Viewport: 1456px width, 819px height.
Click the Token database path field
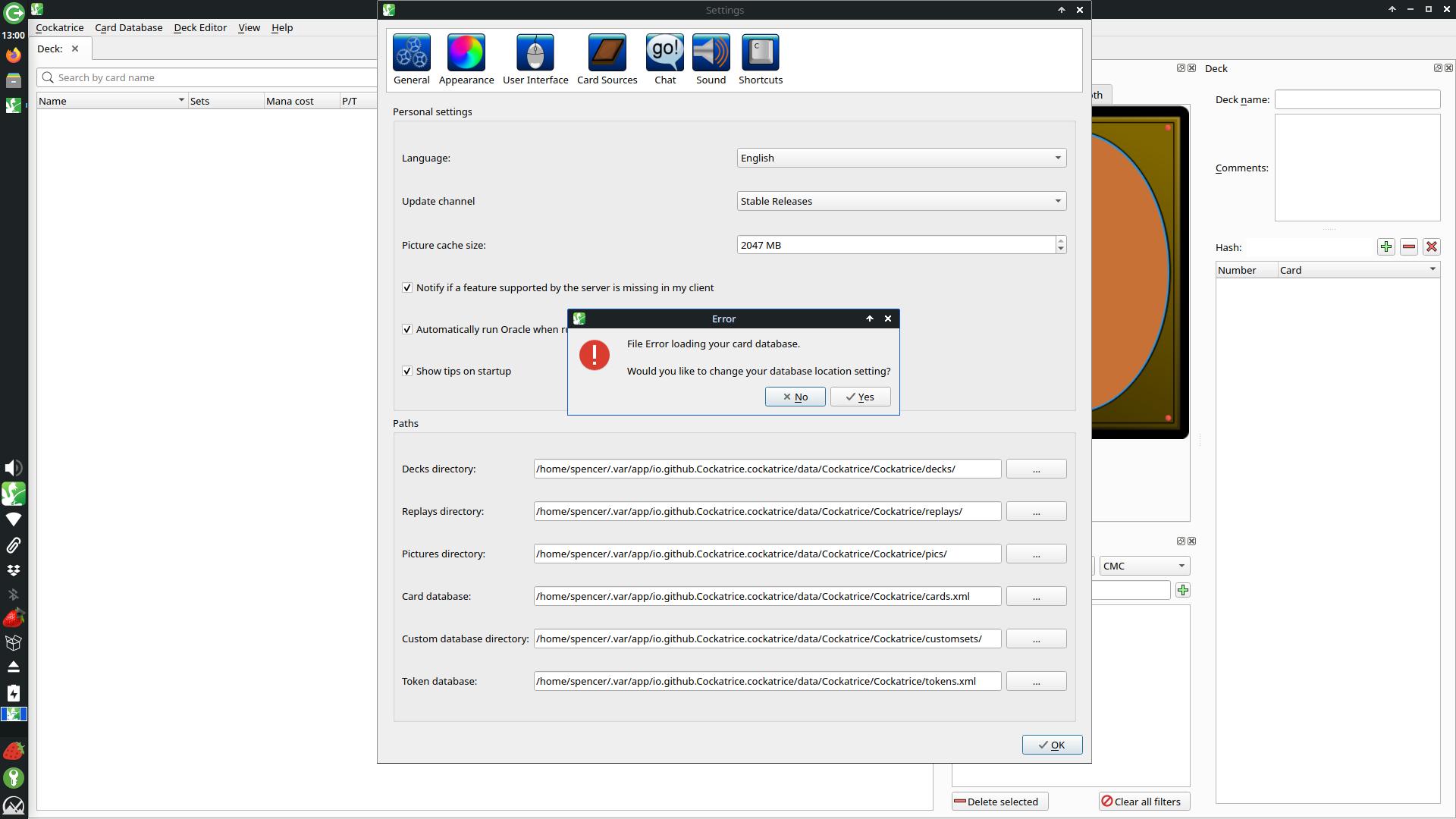point(767,681)
